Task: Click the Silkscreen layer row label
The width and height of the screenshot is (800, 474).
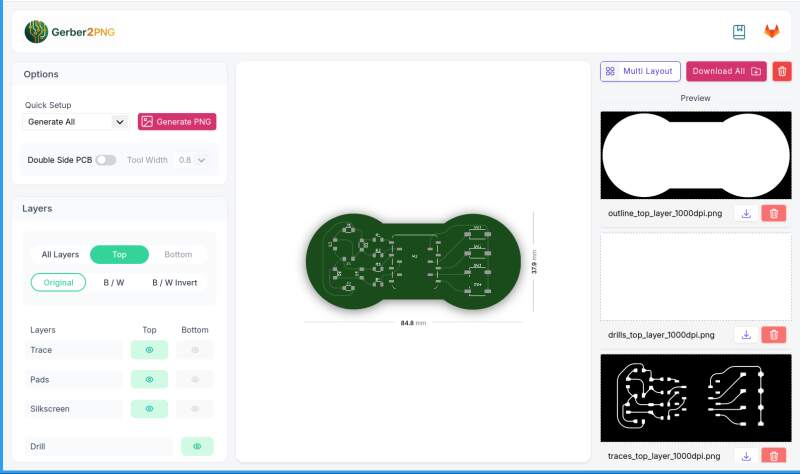Action: (49, 409)
